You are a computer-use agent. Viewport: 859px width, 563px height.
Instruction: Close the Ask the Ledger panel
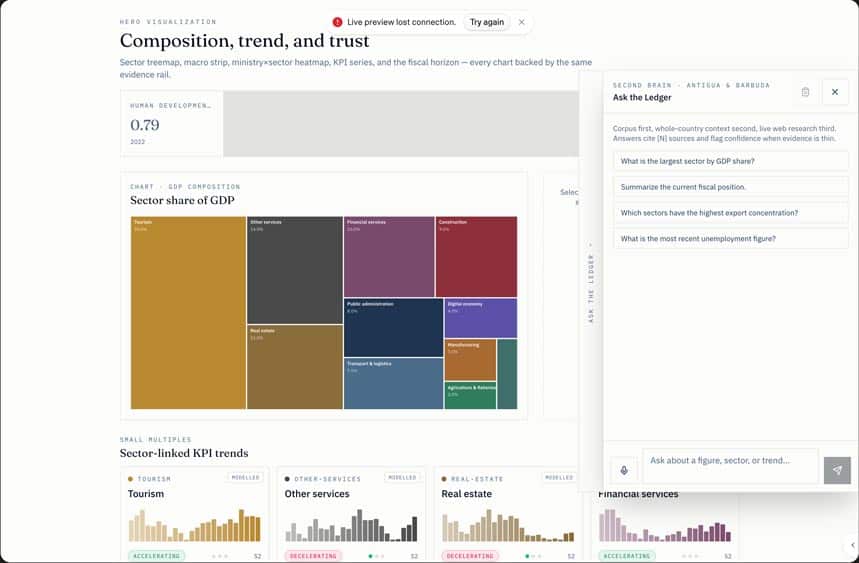point(835,92)
